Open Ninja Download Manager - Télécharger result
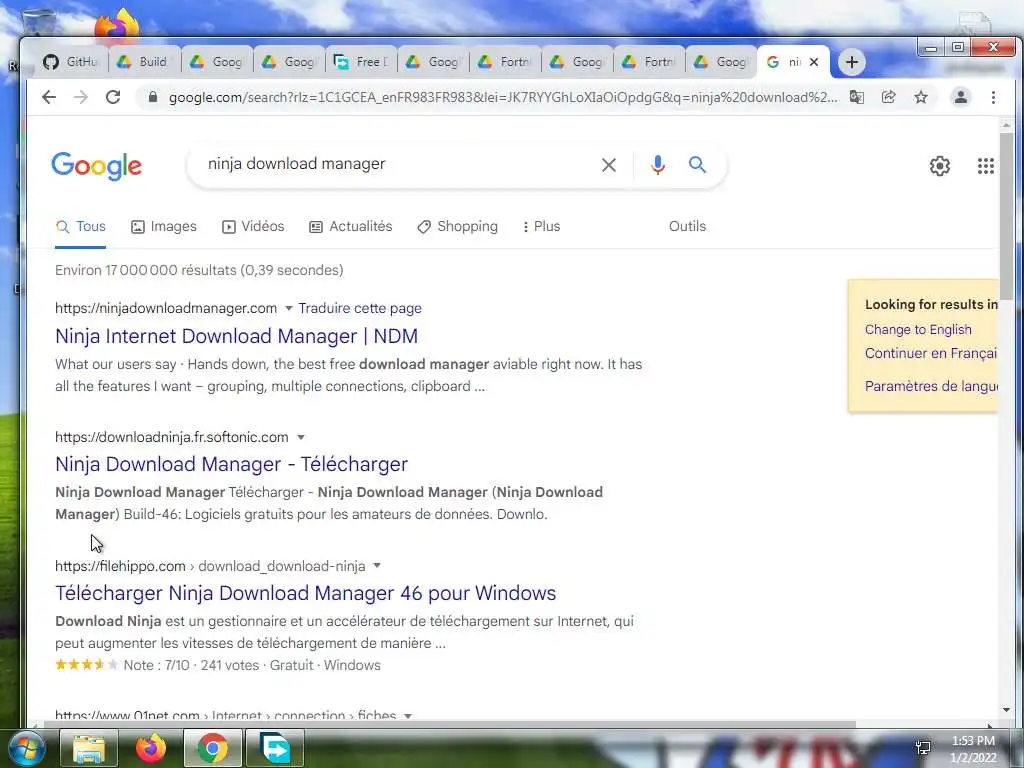Viewport: 1024px width, 768px height. (x=231, y=464)
